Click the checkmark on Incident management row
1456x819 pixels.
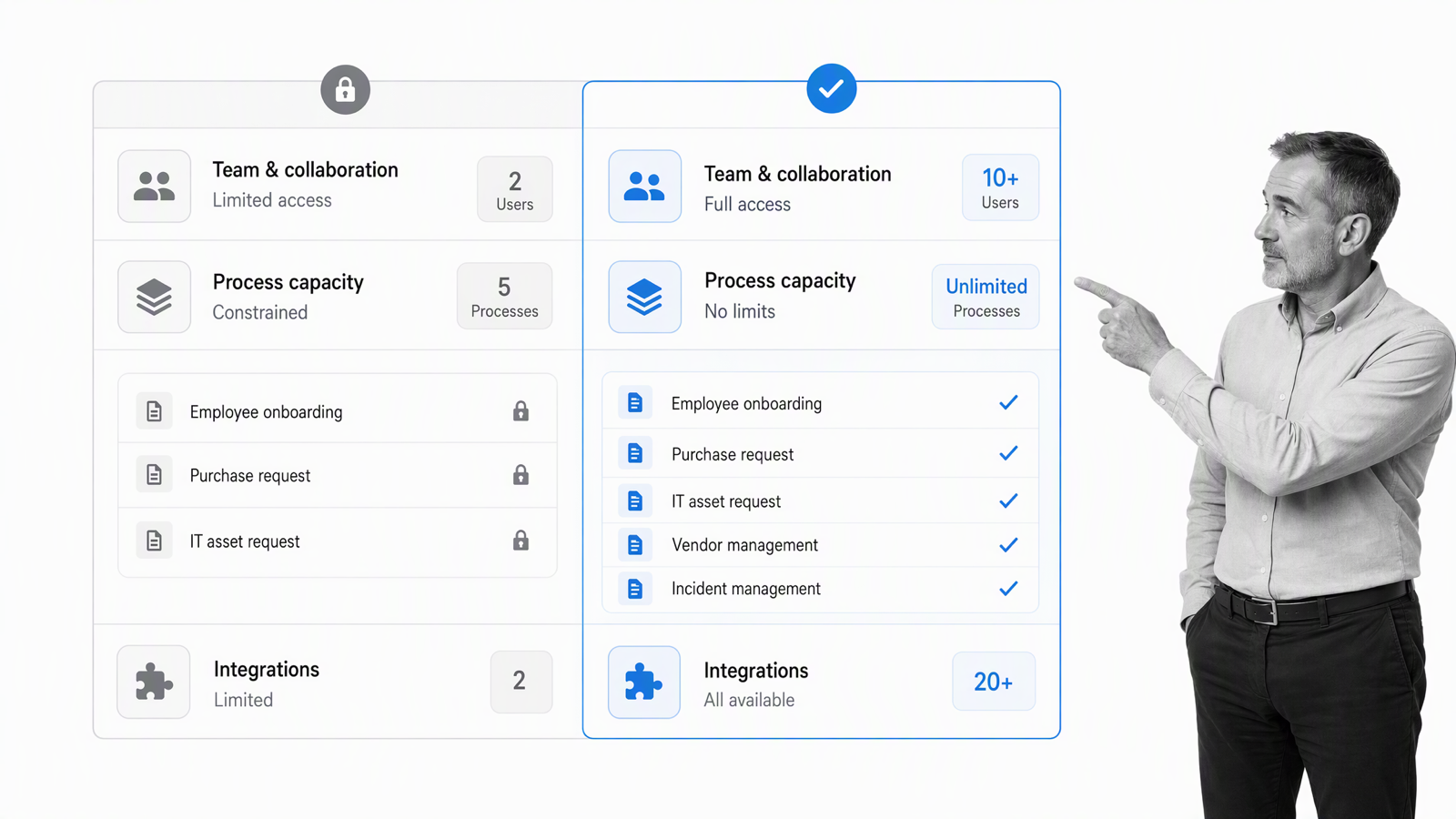coord(1008,589)
